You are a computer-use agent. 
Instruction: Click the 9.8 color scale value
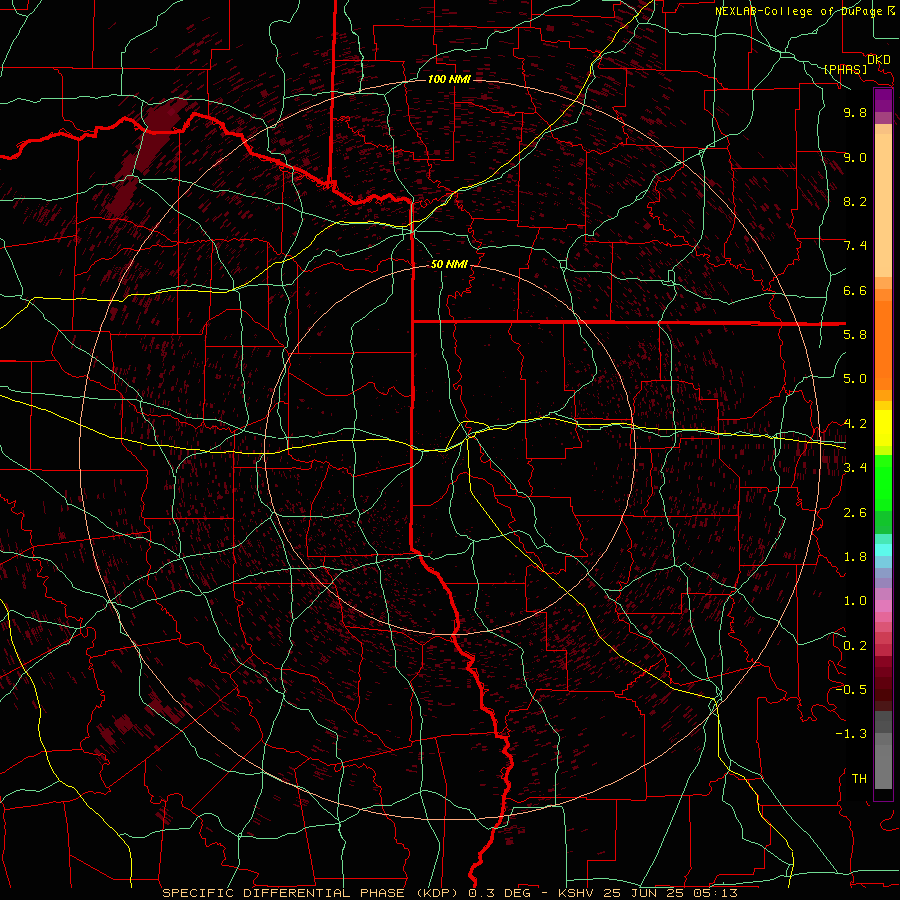click(855, 112)
